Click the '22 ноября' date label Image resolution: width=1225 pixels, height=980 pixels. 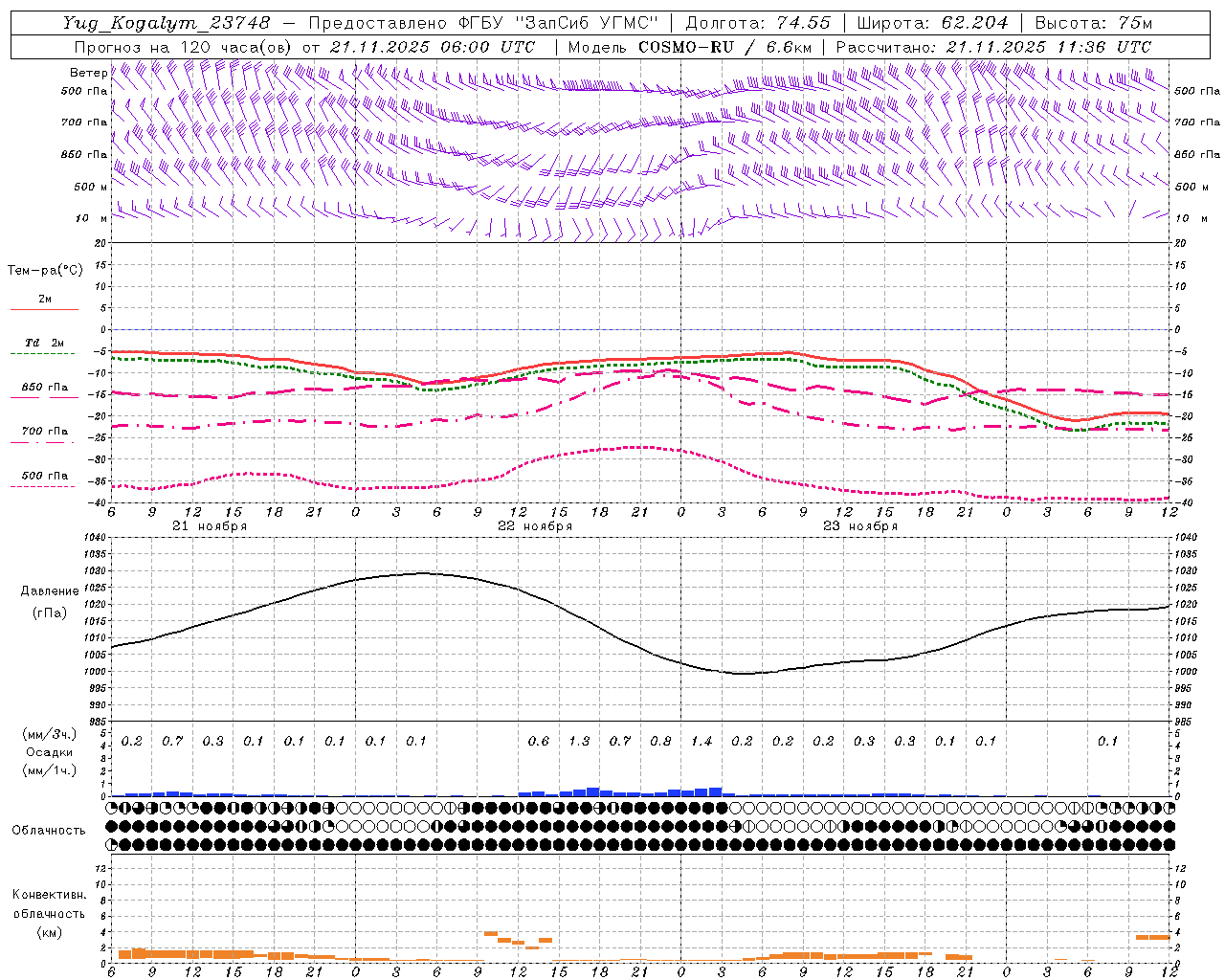coord(535,526)
